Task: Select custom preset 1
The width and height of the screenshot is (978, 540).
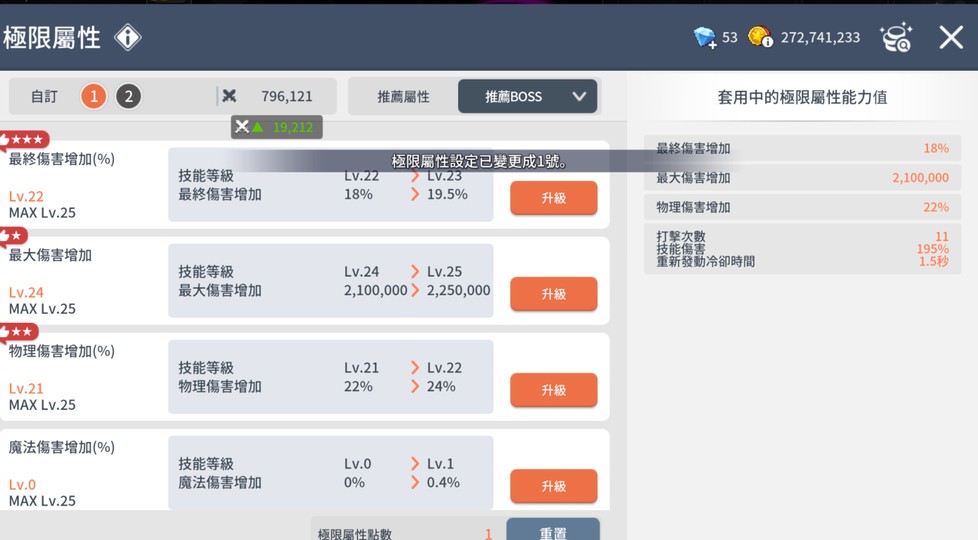Action: coord(94,96)
